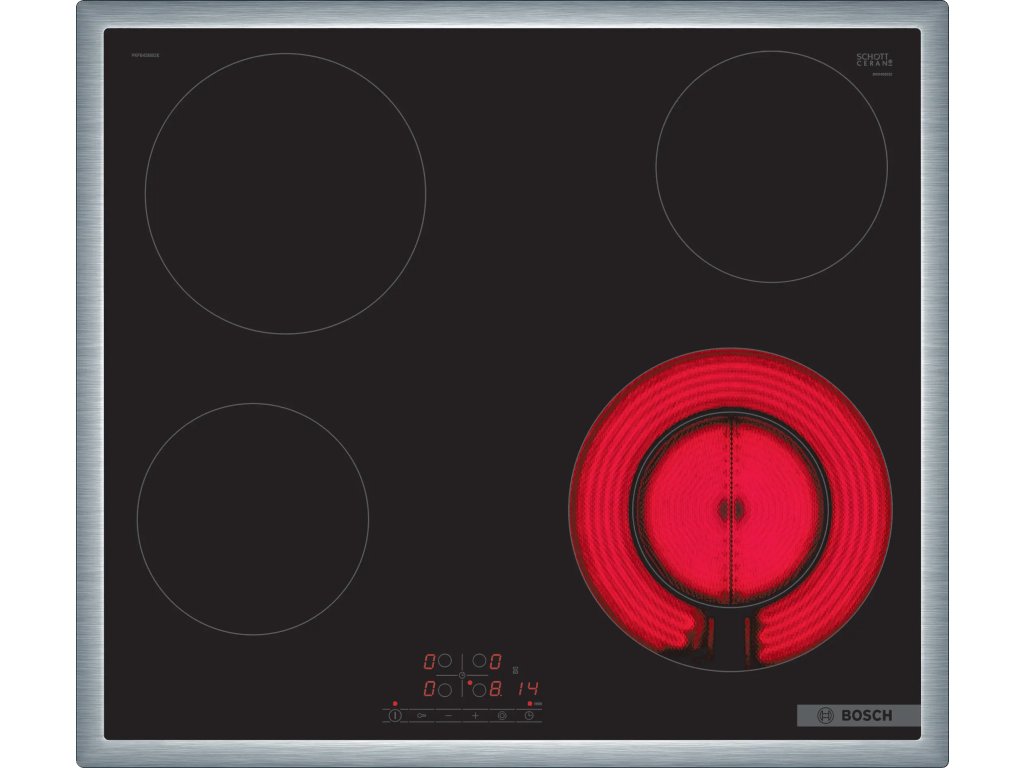Image resolution: width=1024 pixels, height=768 pixels.
Task: Tap the child lock key icon
Action: tap(422, 715)
